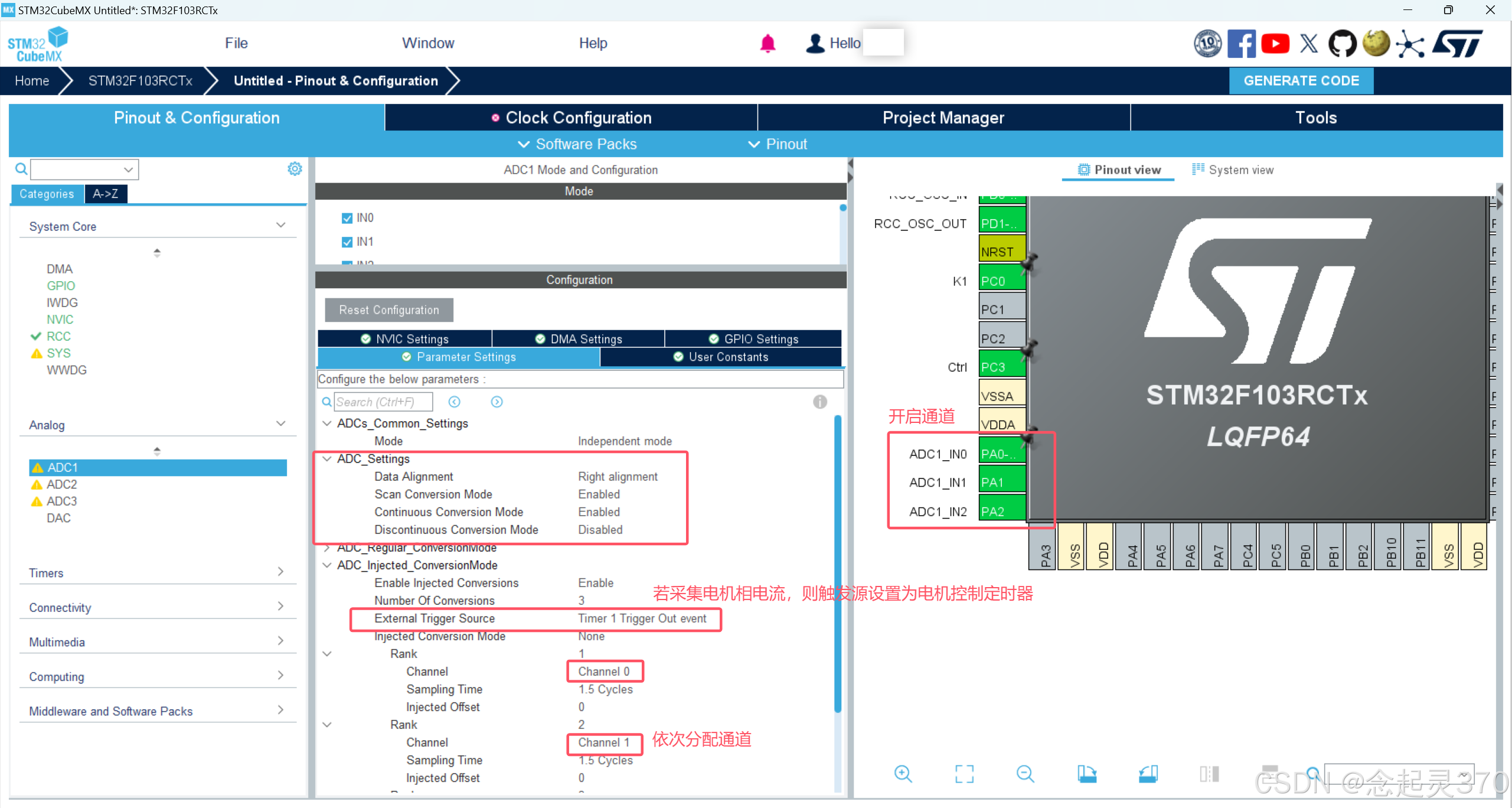Open the Software Packs dropdown
This screenshot has width=1512, height=808.
coord(577,144)
